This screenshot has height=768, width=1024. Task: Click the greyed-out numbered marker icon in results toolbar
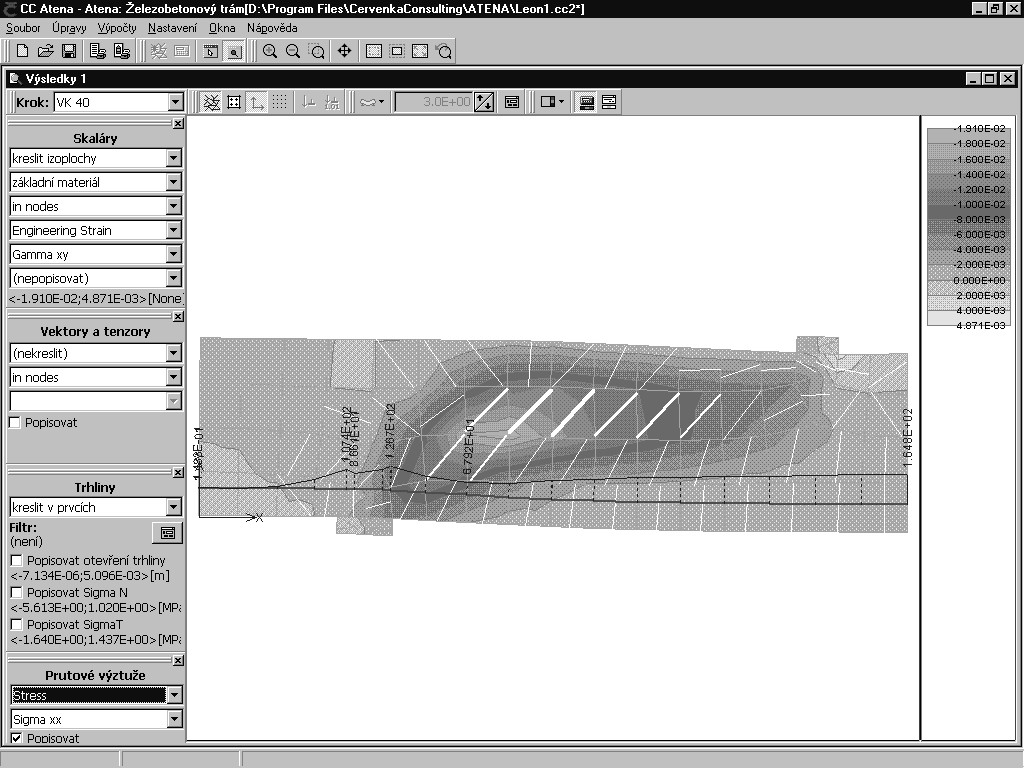tap(332, 102)
